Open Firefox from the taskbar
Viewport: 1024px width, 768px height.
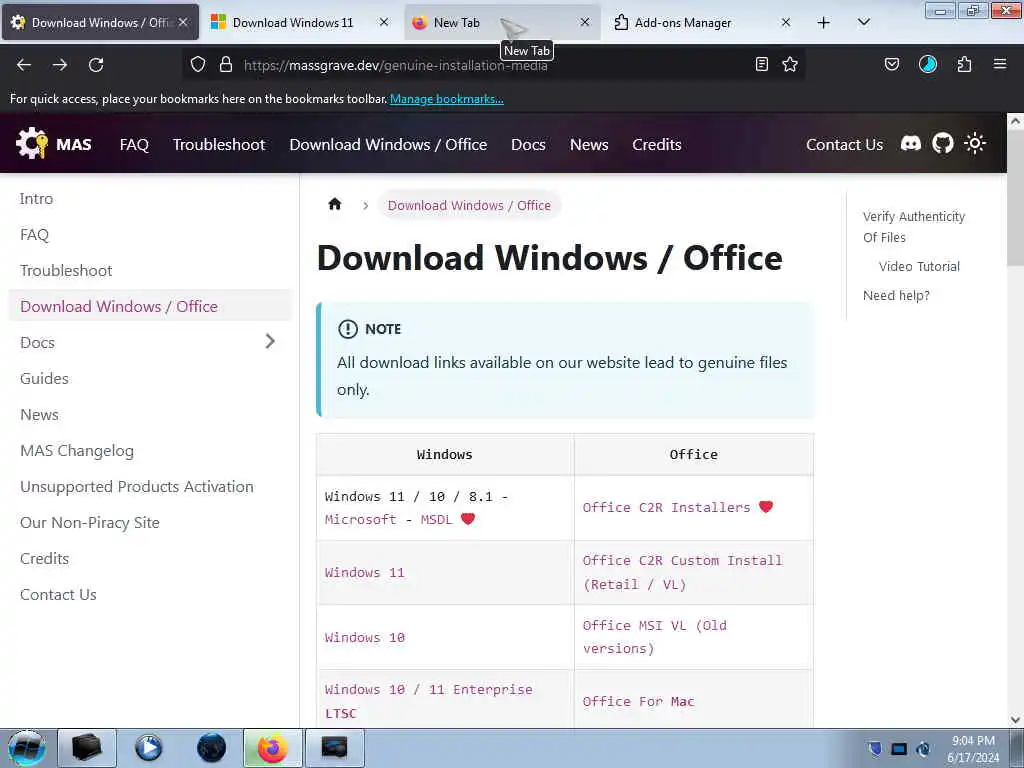tap(272, 748)
